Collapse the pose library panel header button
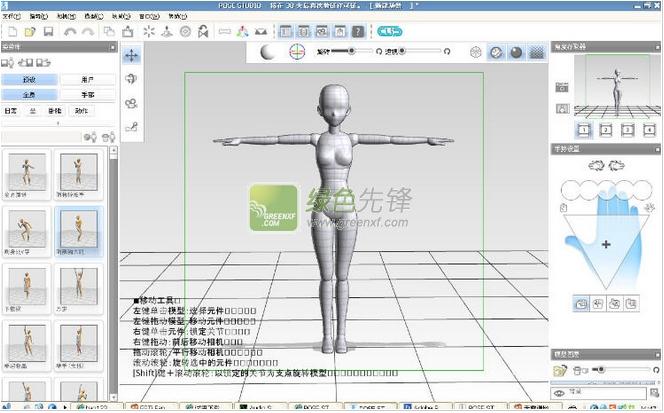The width and height of the screenshot is (664, 413). point(113,47)
